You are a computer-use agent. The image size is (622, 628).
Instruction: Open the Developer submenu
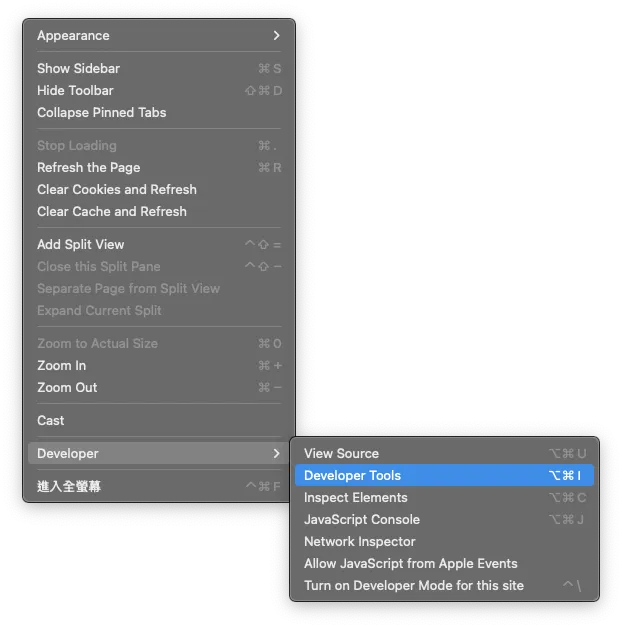[x=159, y=454]
